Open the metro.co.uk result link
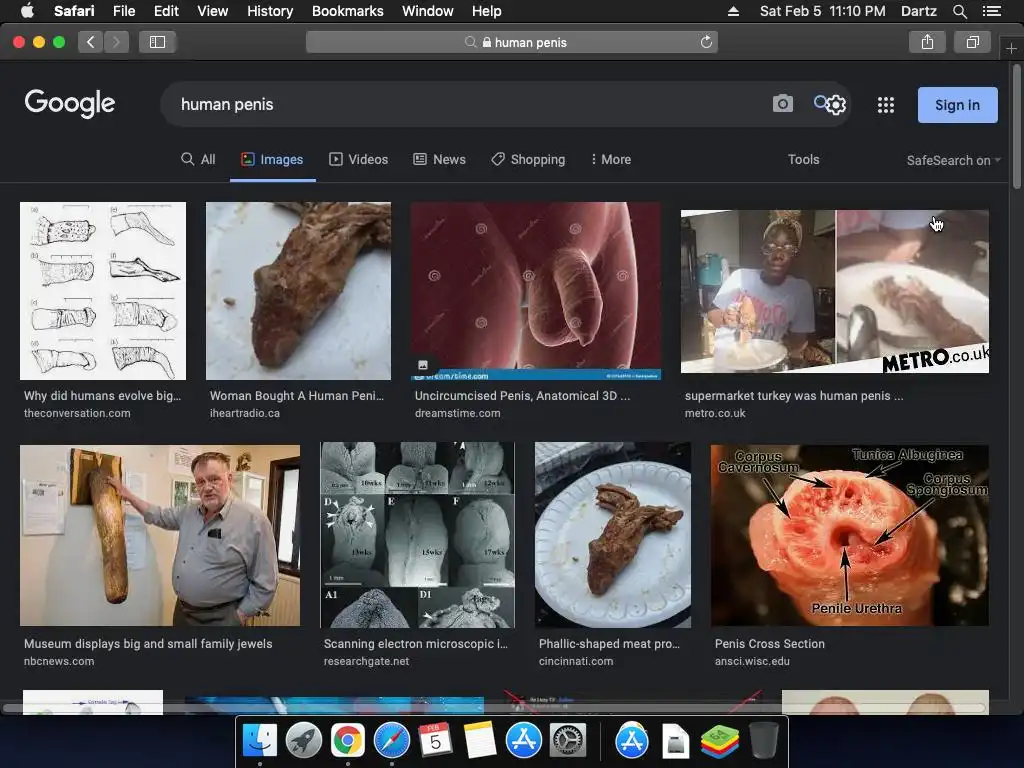The width and height of the screenshot is (1024, 768). (x=715, y=413)
